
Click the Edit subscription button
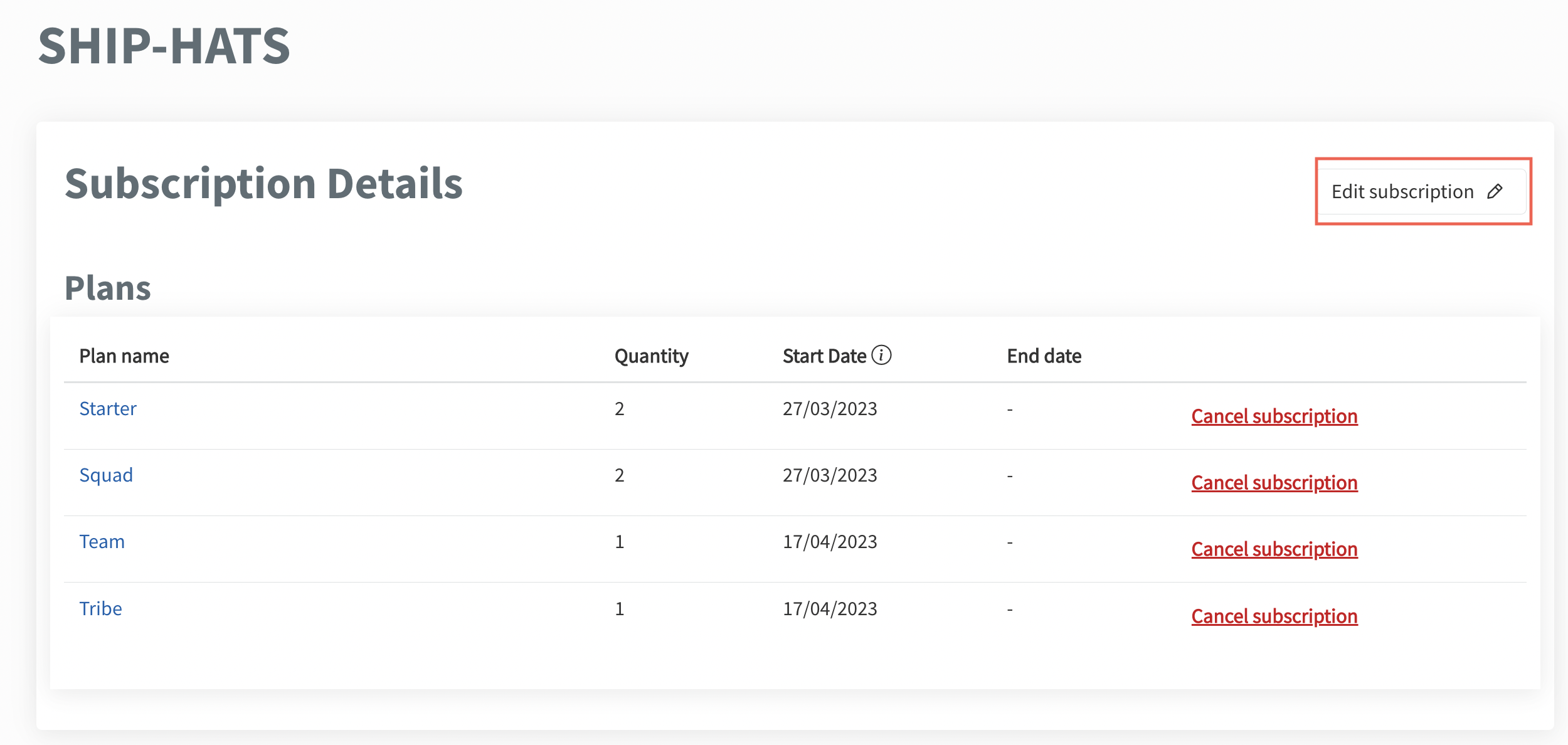tap(1402, 191)
